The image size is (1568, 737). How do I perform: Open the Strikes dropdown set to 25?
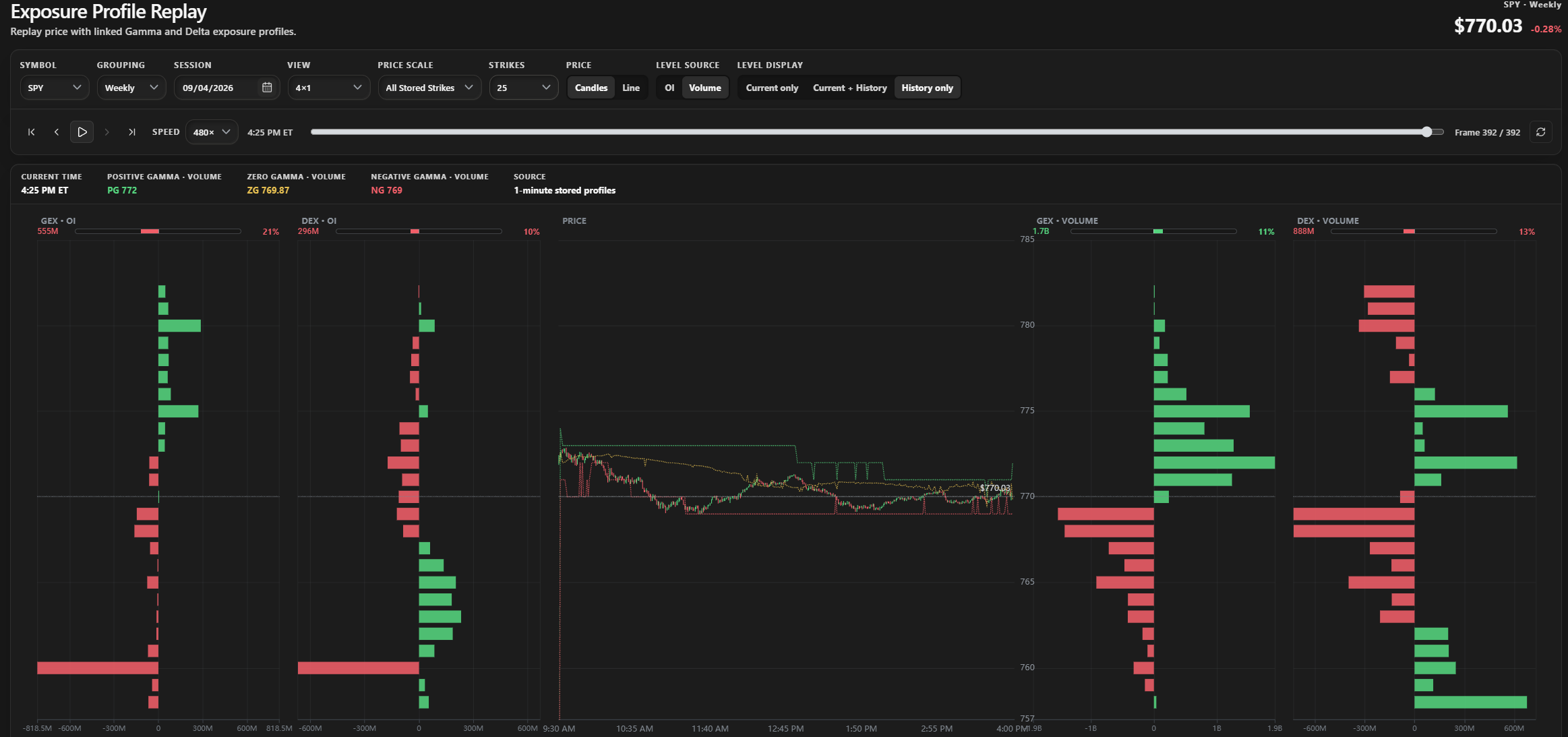524,88
